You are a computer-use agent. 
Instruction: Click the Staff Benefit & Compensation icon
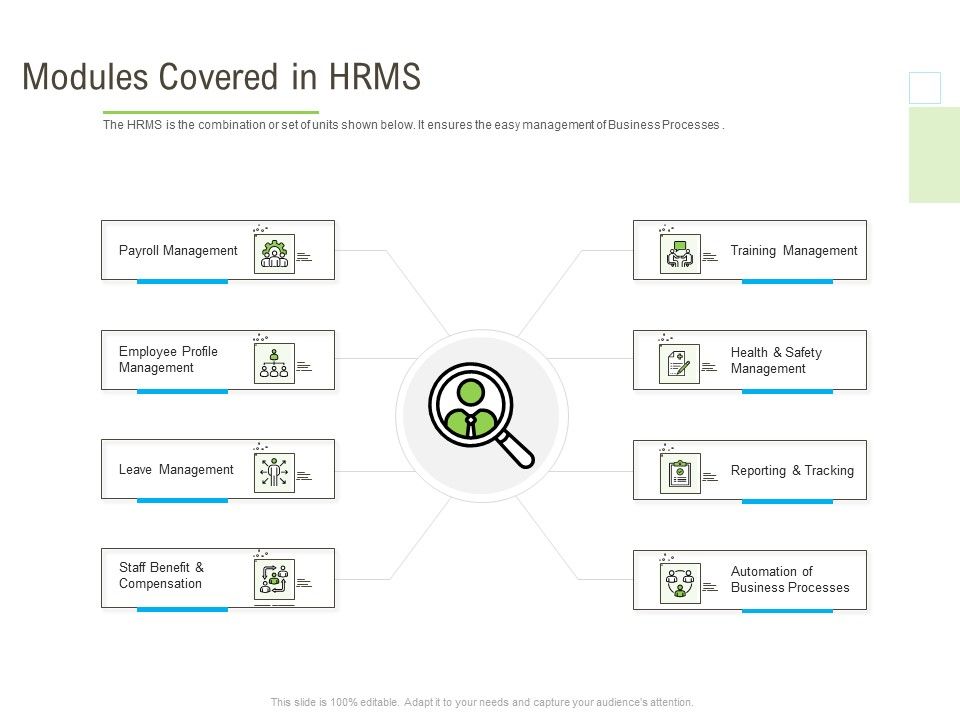click(274, 579)
